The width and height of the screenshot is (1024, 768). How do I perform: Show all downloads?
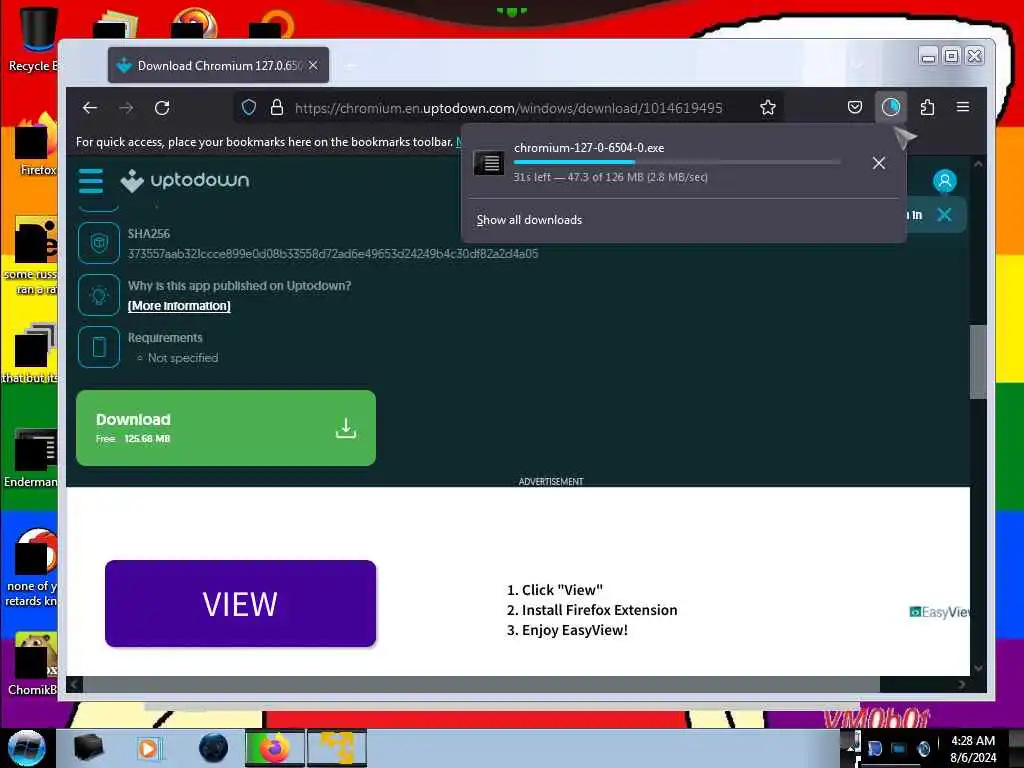click(529, 220)
